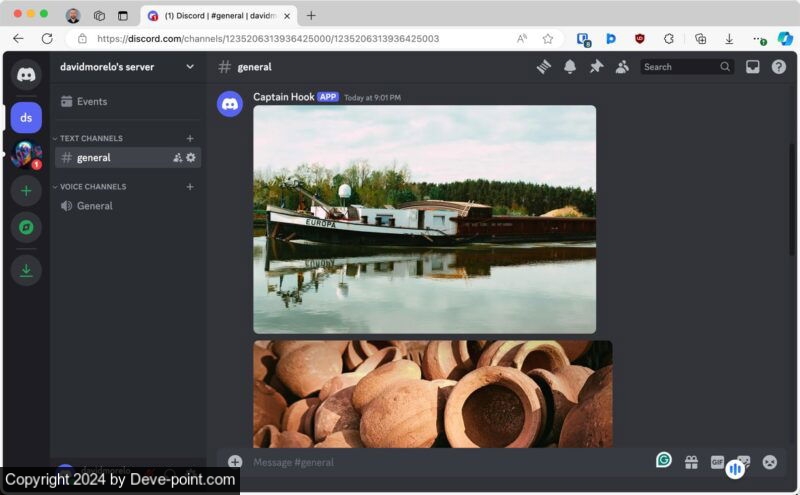Select the Events item in sidebar
The image size is (800, 495).
(91, 101)
